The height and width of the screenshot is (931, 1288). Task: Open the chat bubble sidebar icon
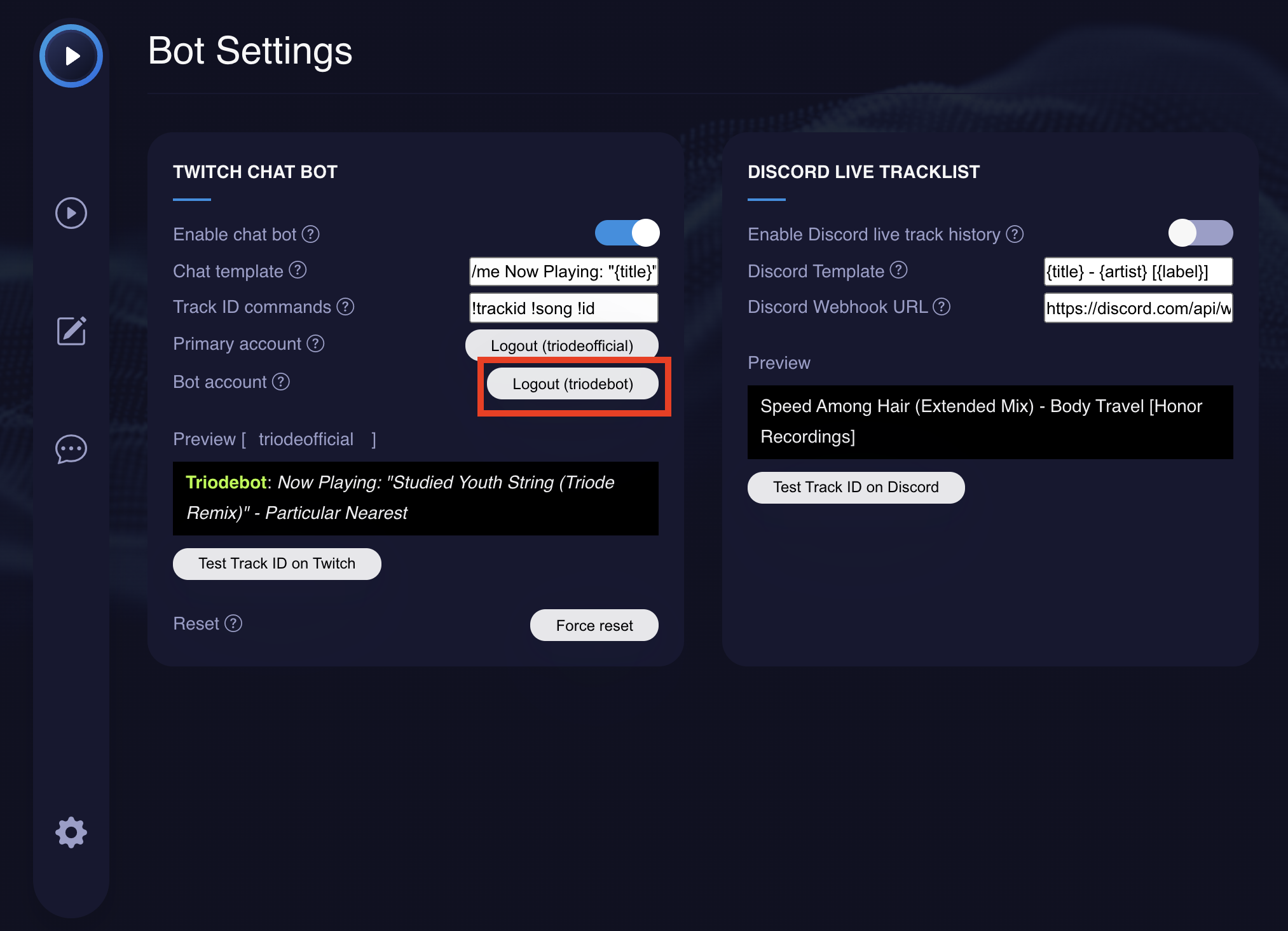click(x=71, y=450)
